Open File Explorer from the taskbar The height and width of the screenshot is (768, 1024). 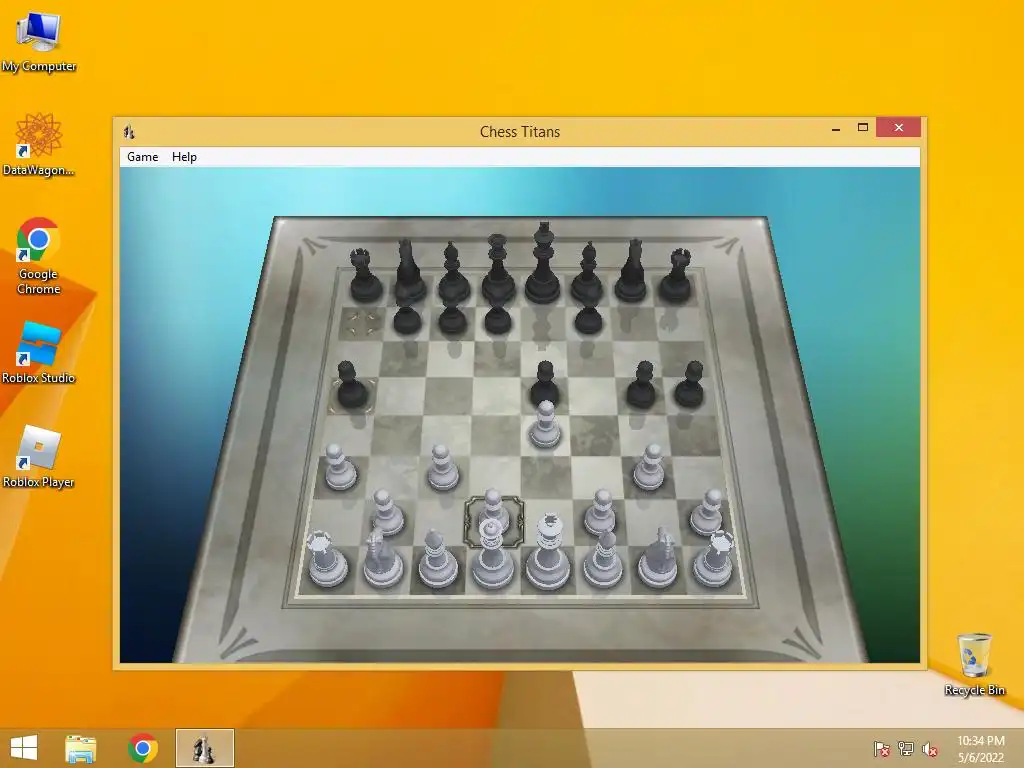tap(81, 748)
